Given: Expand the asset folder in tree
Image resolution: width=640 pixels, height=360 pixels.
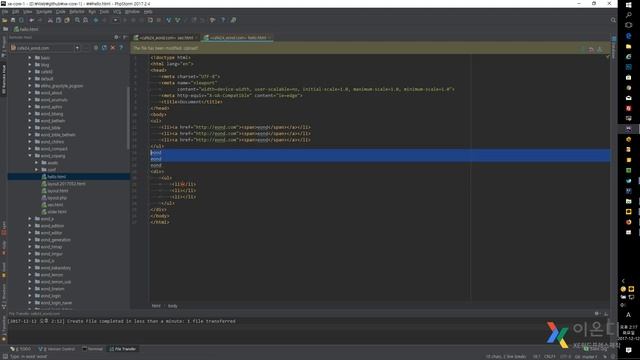Looking at the screenshot, I should tap(37, 162).
